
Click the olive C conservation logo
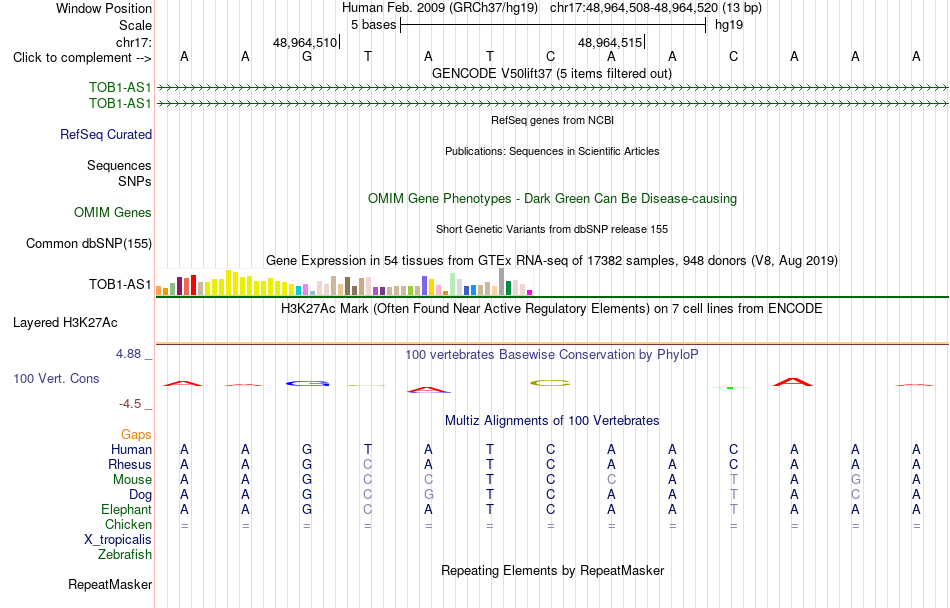[x=550, y=383]
